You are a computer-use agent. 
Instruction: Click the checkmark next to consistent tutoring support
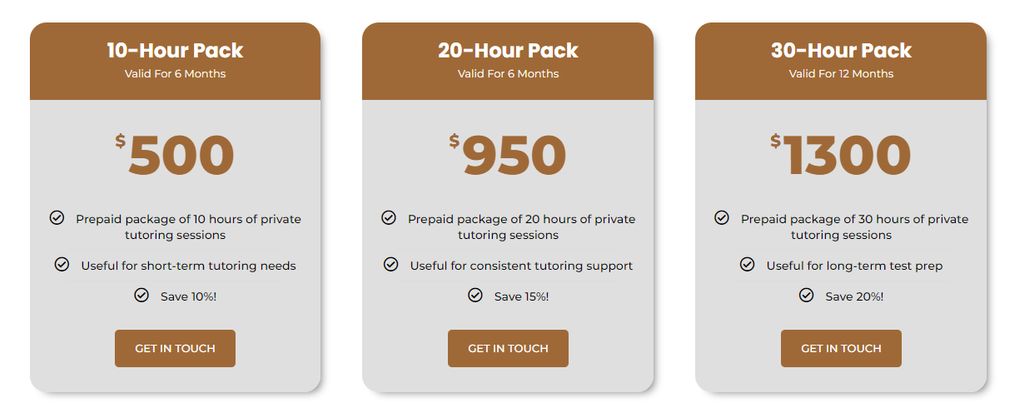[391, 265]
